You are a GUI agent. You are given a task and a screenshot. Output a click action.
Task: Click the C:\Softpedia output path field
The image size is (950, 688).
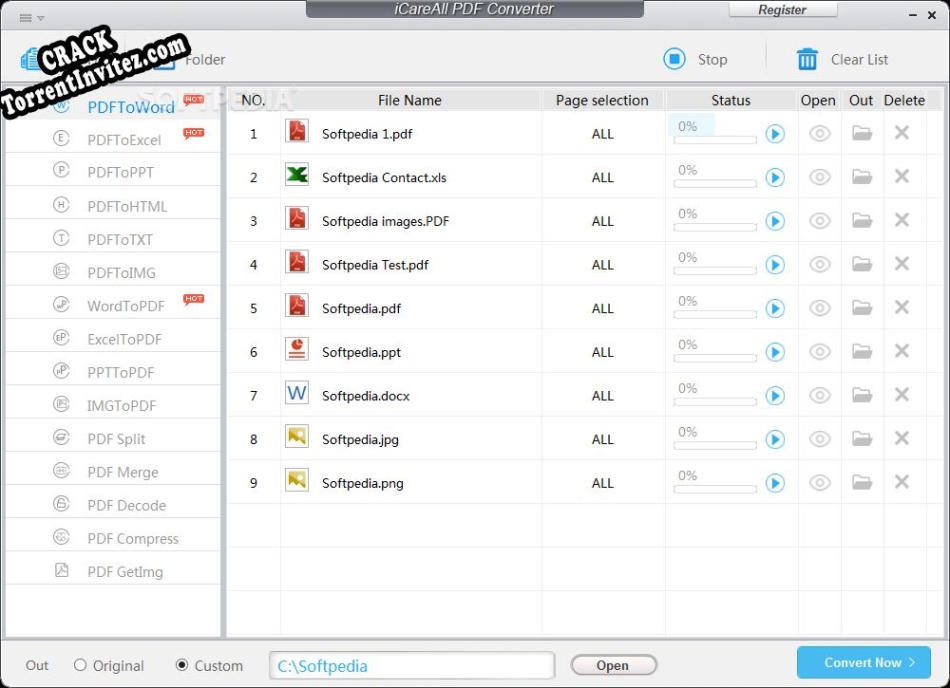[411, 664]
